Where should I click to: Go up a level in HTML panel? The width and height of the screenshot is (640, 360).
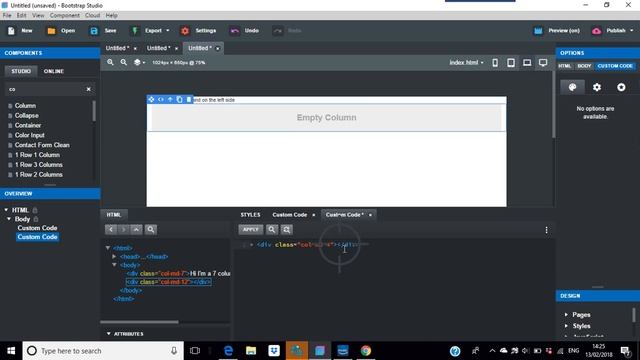[136, 229]
